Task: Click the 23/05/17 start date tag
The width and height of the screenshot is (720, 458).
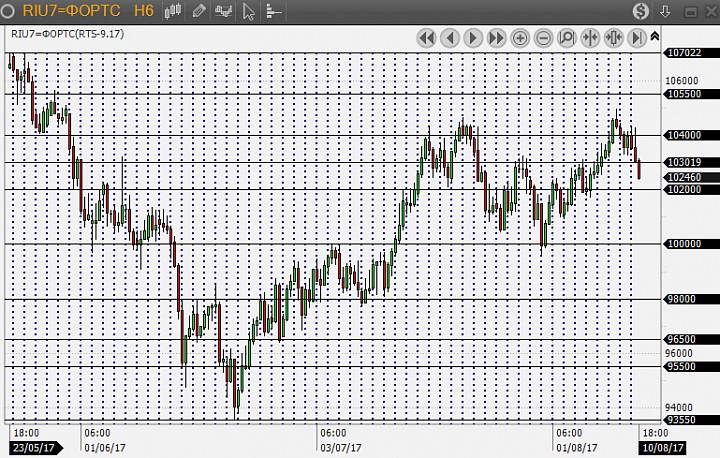Action: pos(36,447)
